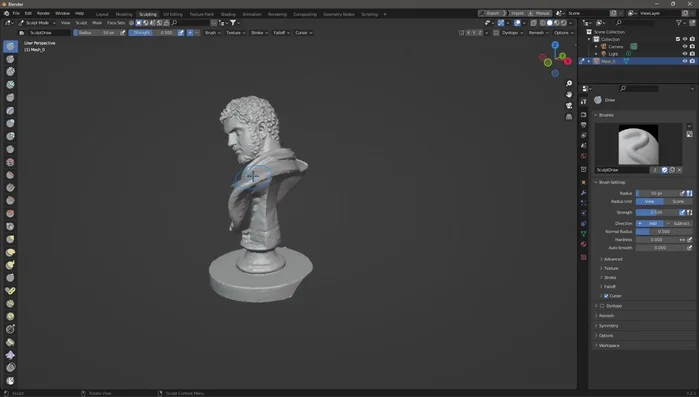The width and height of the screenshot is (699, 397).
Task: Open the Falloff dropdown in header
Action: [x=281, y=33]
